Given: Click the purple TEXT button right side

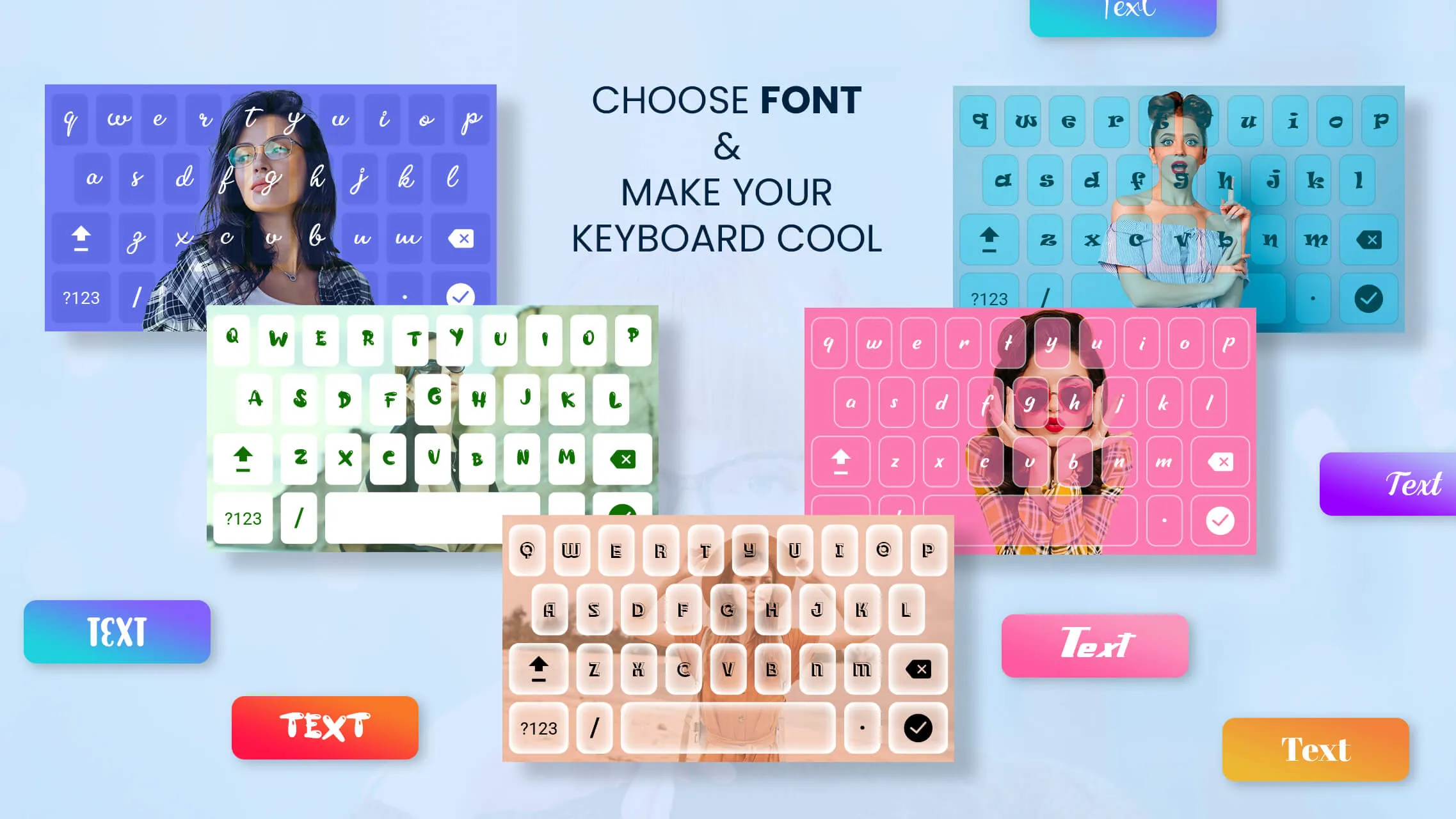Looking at the screenshot, I should point(1400,484).
